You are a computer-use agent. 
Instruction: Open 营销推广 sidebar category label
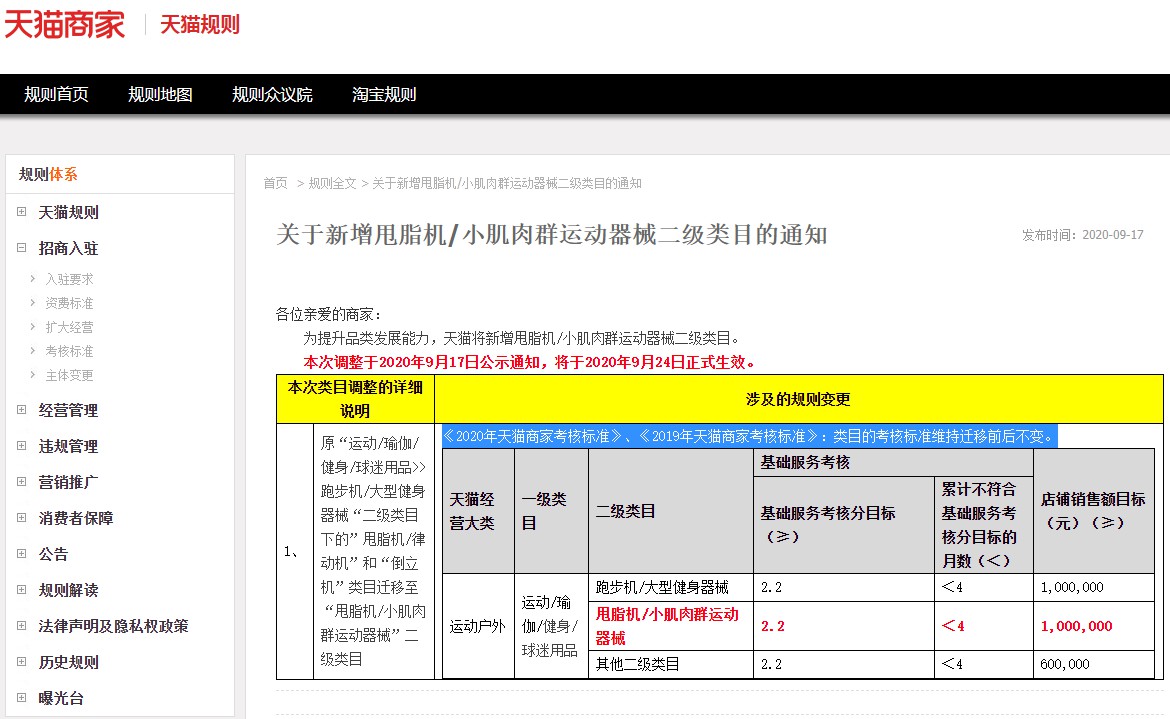click(x=69, y=482)
